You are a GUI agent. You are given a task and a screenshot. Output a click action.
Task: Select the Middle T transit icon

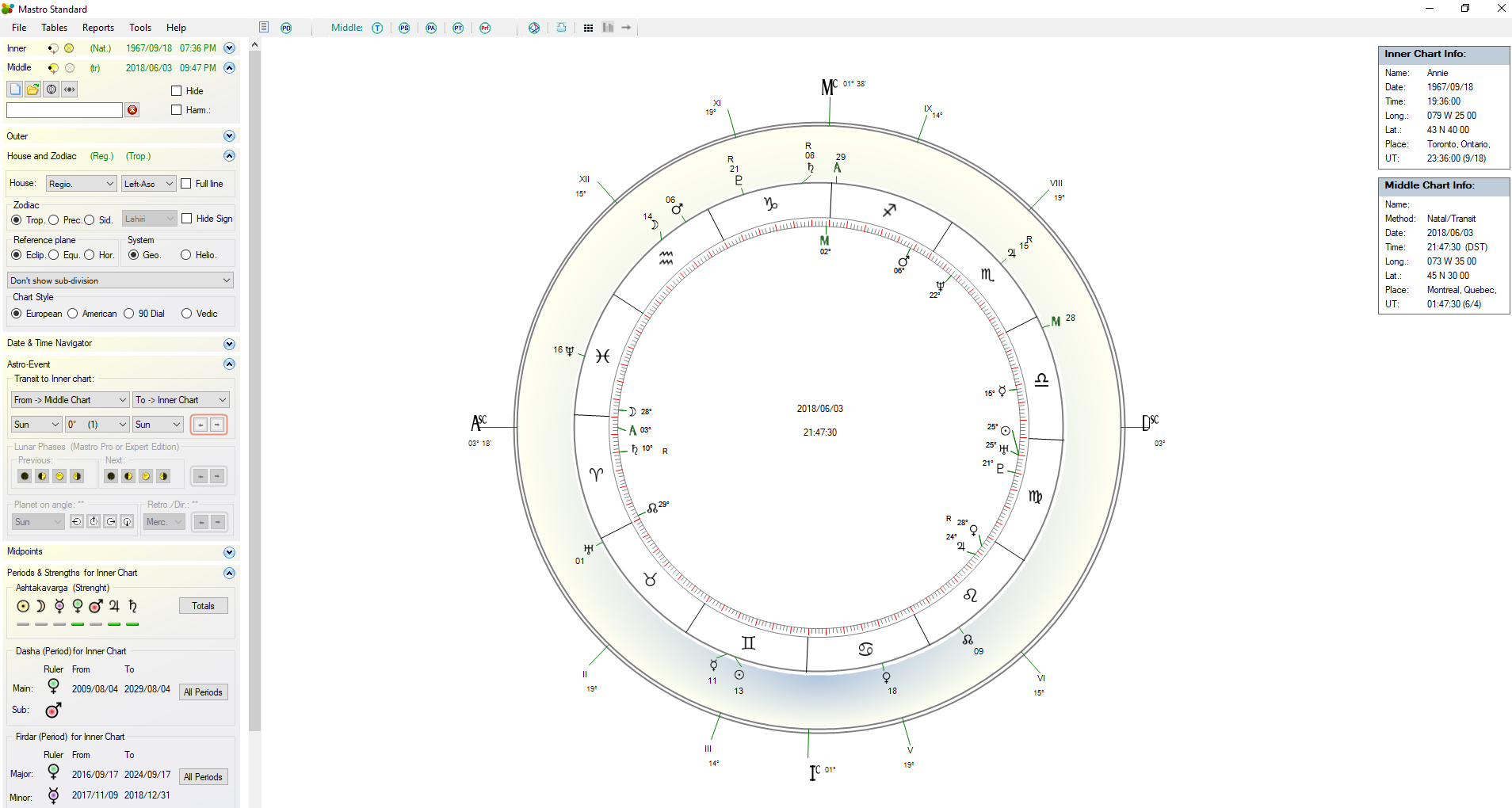pos(377,28)
